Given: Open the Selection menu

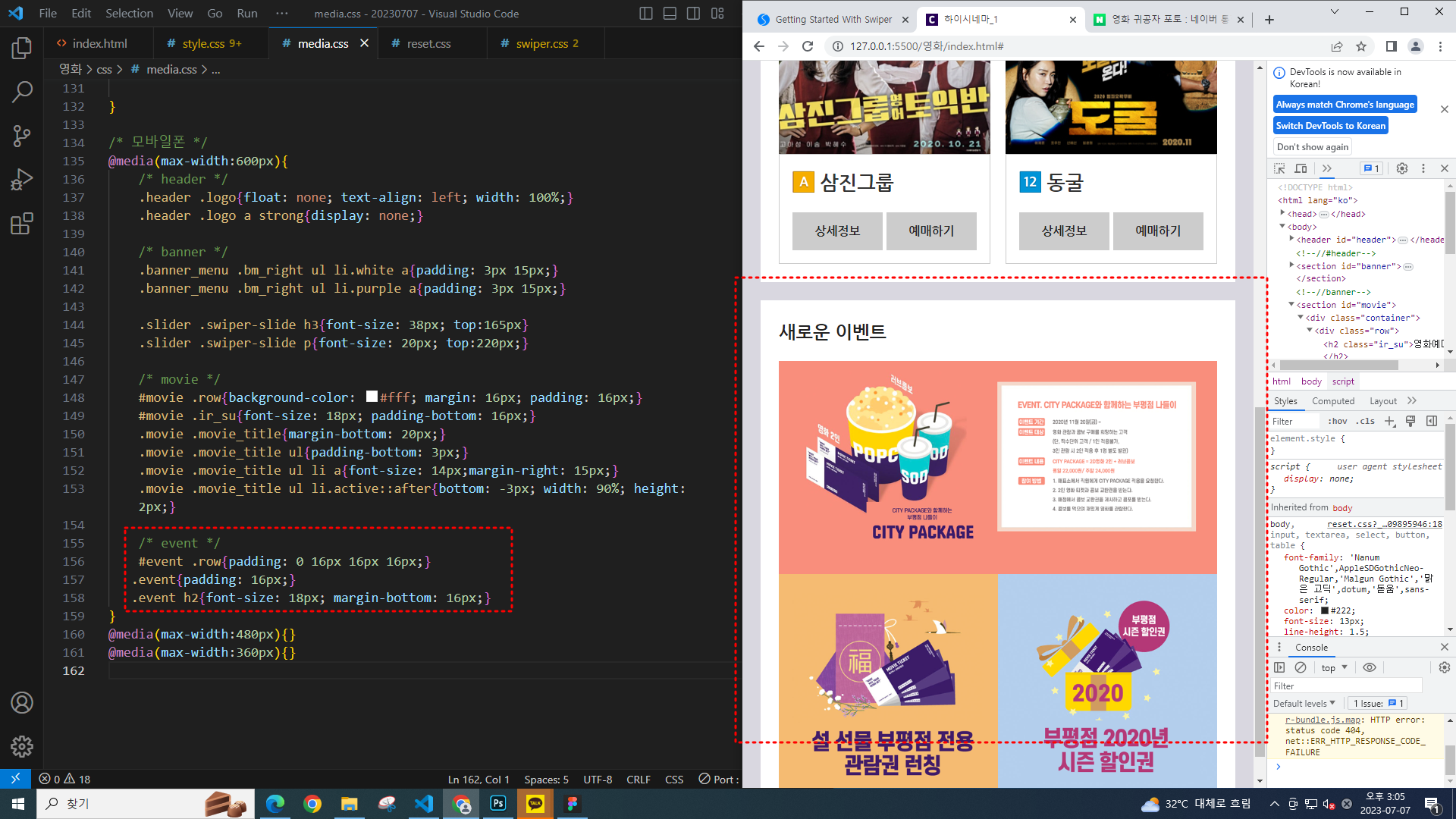Looking at the screenshot, I should tap(129, 13).
